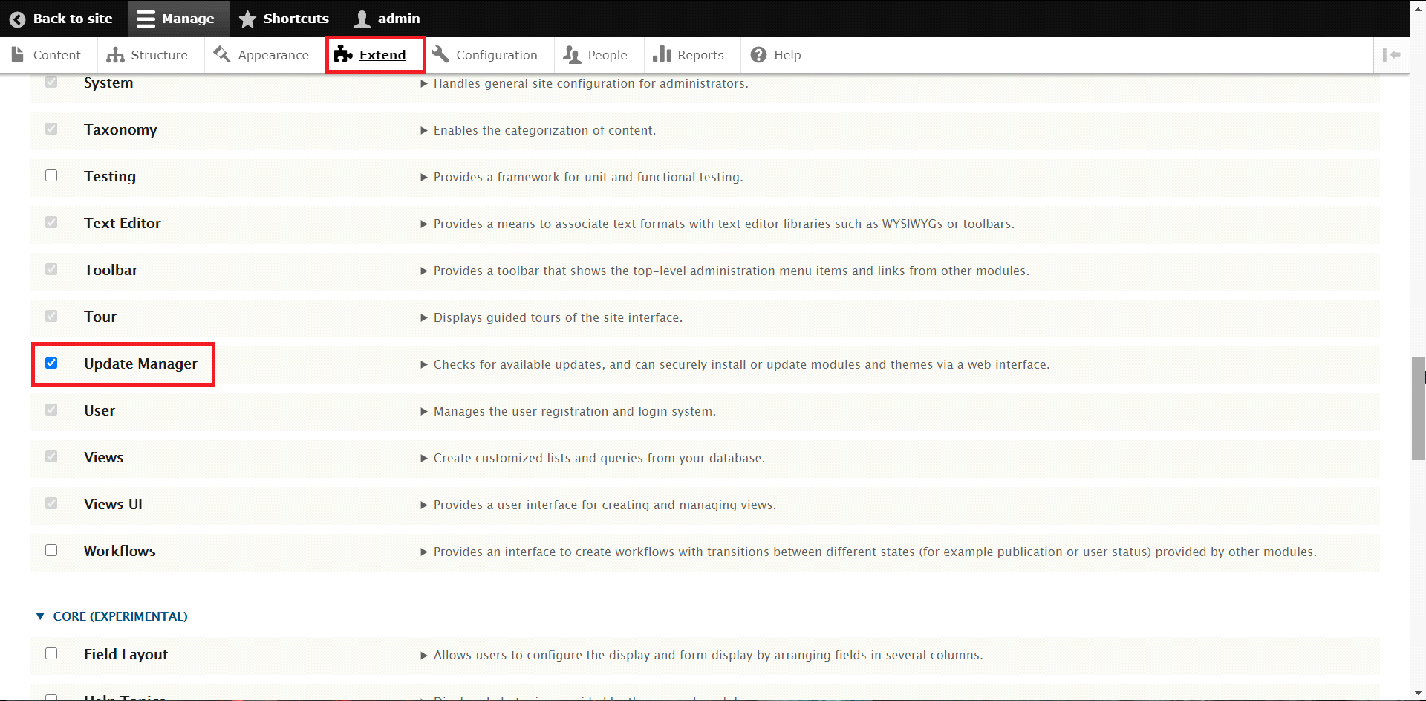This screenshot has height=701, width=1426.
Task: Click the Appearance wand icon
Action: point(222,55)
